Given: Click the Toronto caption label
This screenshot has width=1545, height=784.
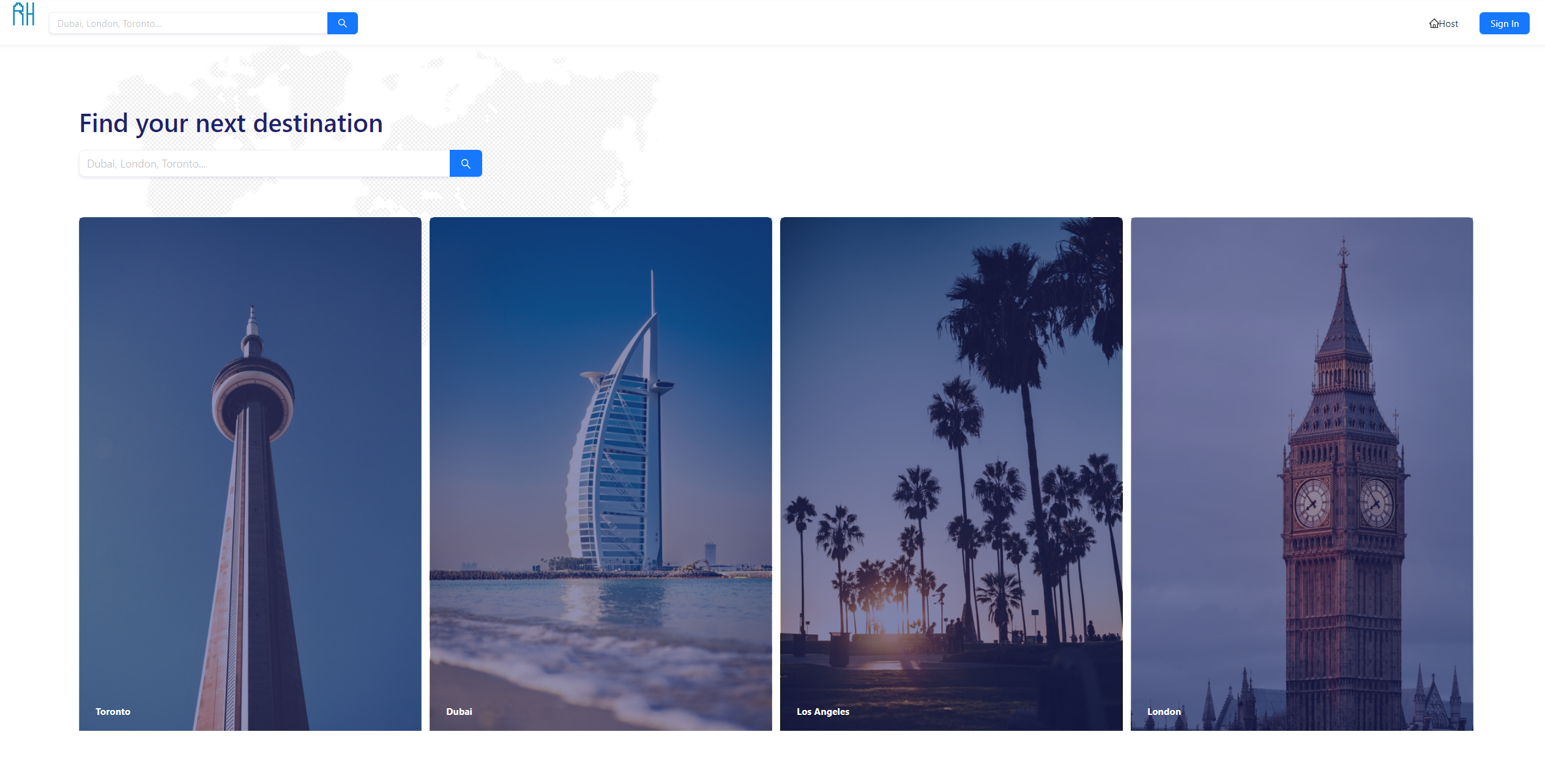Looking at the screenshot, I should pos(113,712).
